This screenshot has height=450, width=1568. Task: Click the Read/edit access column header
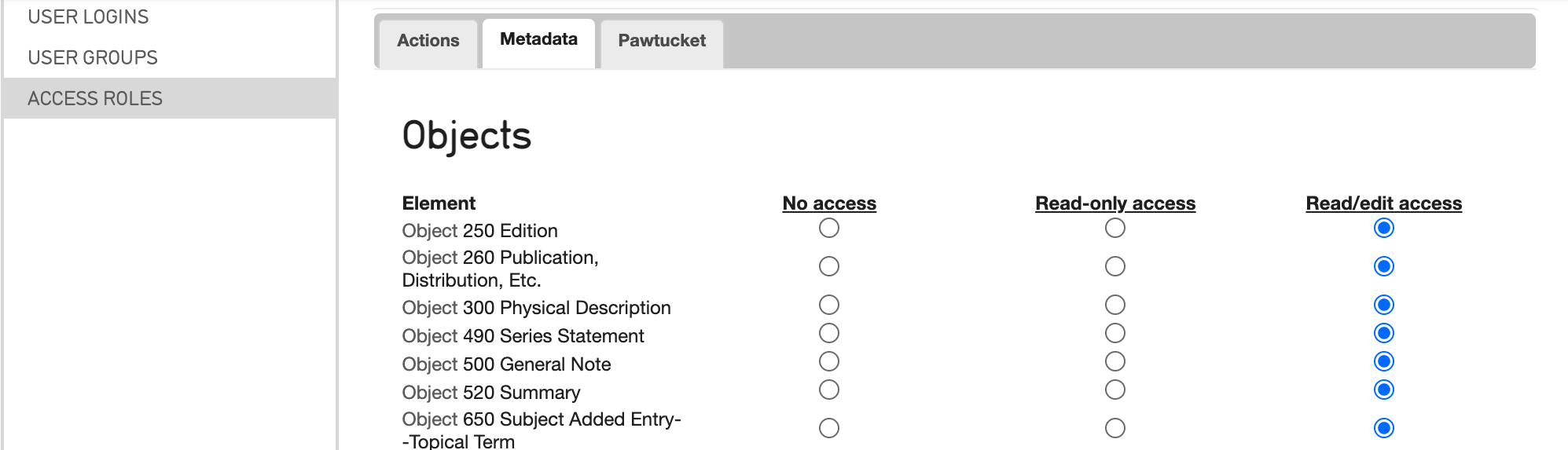(1383, 203)
